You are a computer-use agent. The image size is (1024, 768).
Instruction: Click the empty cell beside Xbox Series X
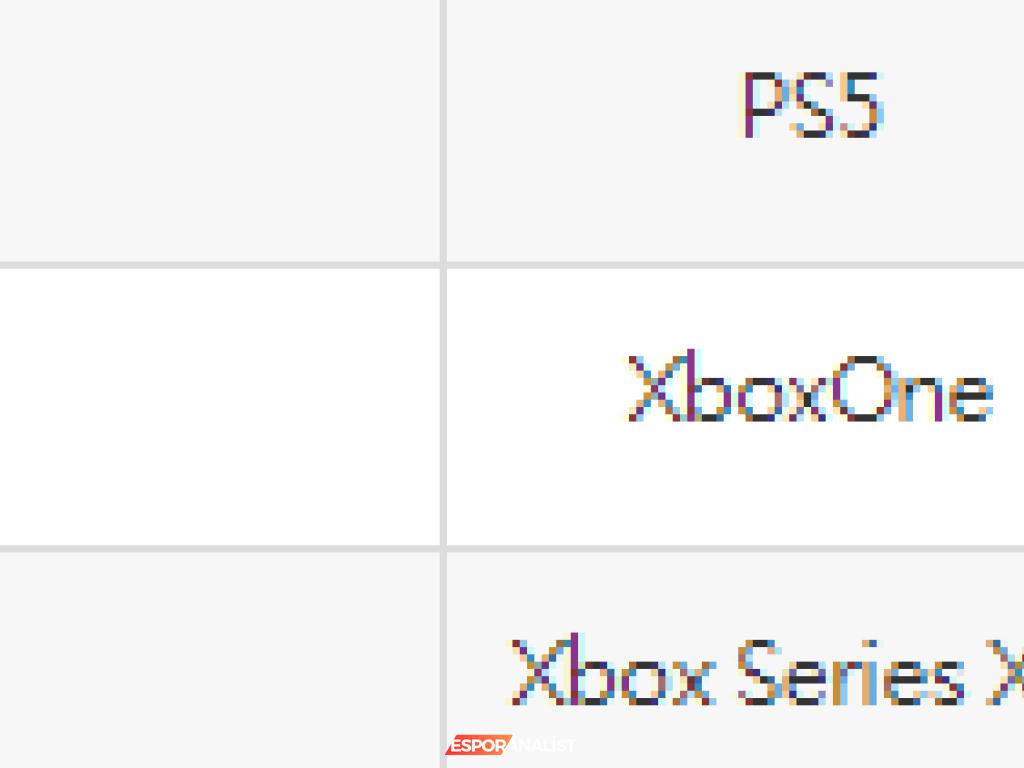coord(219,660)
